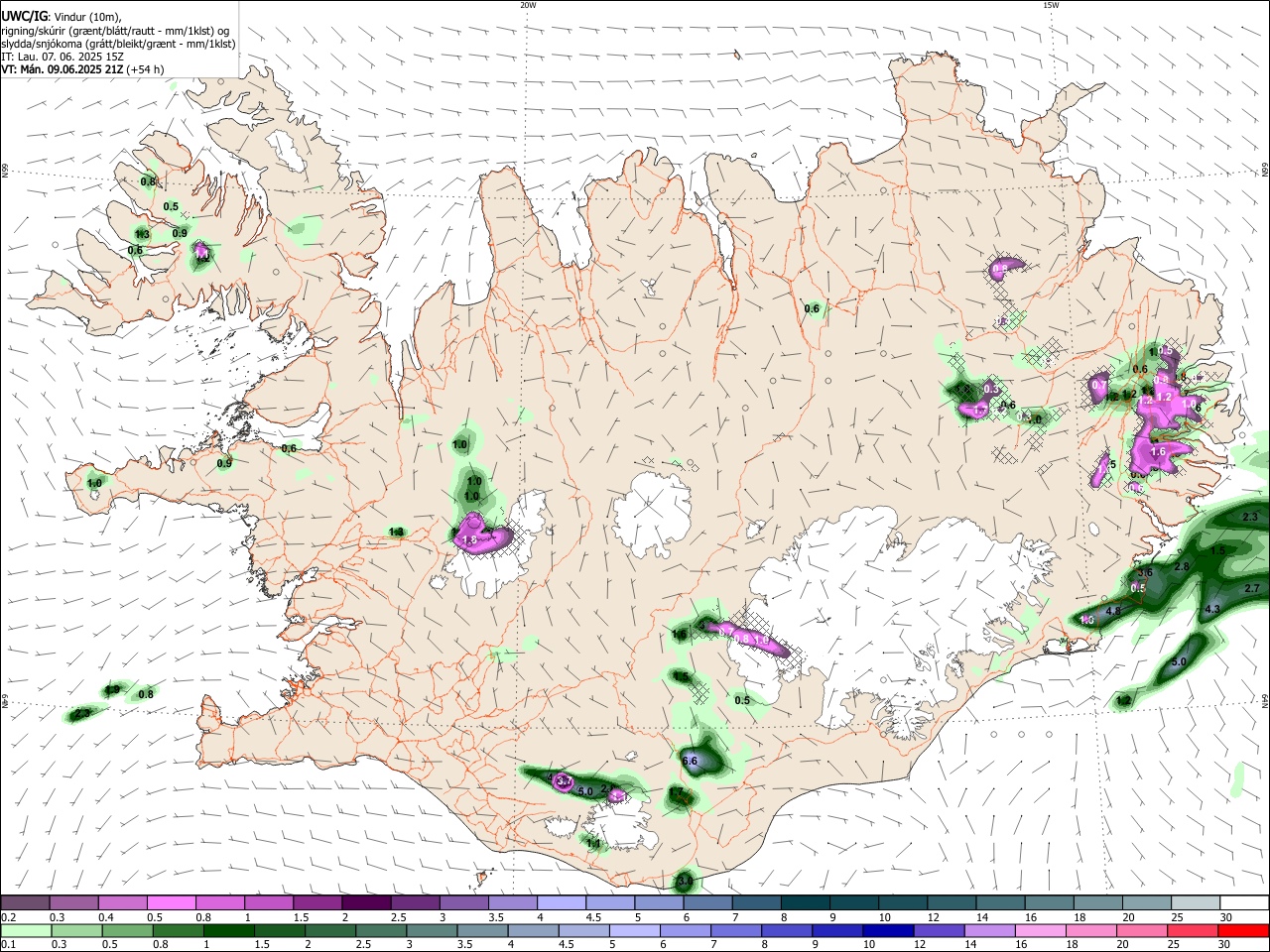1270x952 pixels.
Task: Click the light lavender 4–4.5 swatch in upper legend
Action: click(x=562, y=903)
